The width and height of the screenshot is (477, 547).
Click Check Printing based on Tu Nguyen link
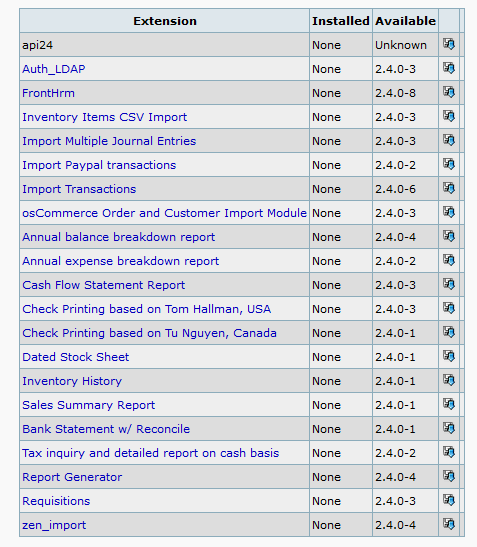tap(149, 333)
